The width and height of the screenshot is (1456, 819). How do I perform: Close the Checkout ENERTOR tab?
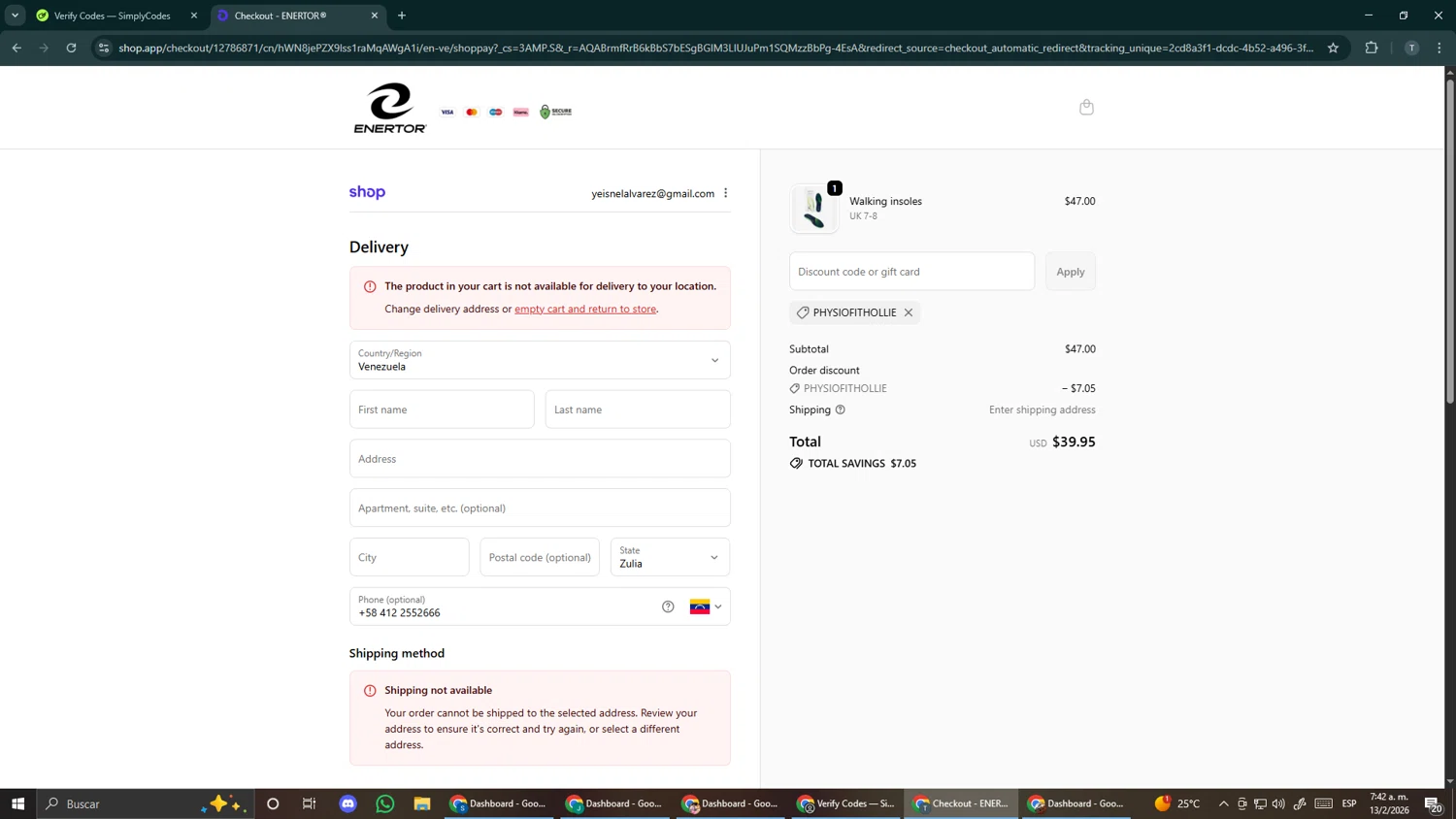(x=375, y=16)
